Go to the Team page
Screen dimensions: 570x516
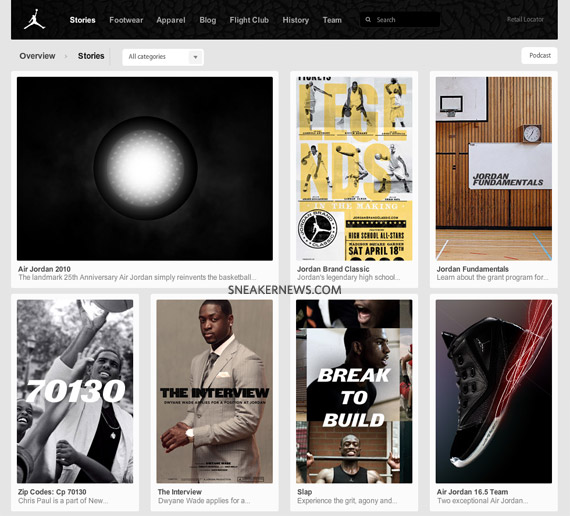[x=332, y=20]
